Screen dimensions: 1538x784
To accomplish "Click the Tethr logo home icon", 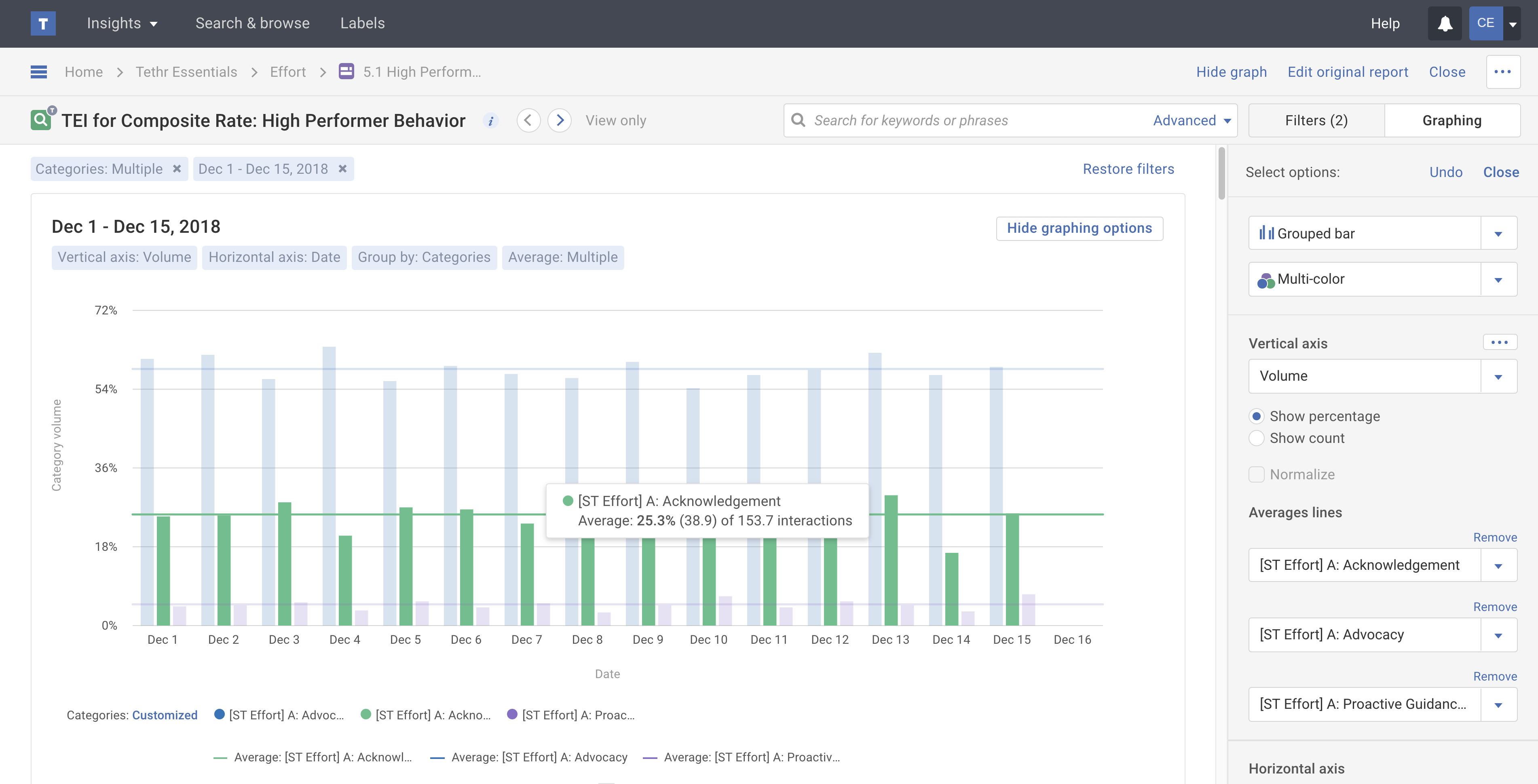I will (x=43, y=23).
